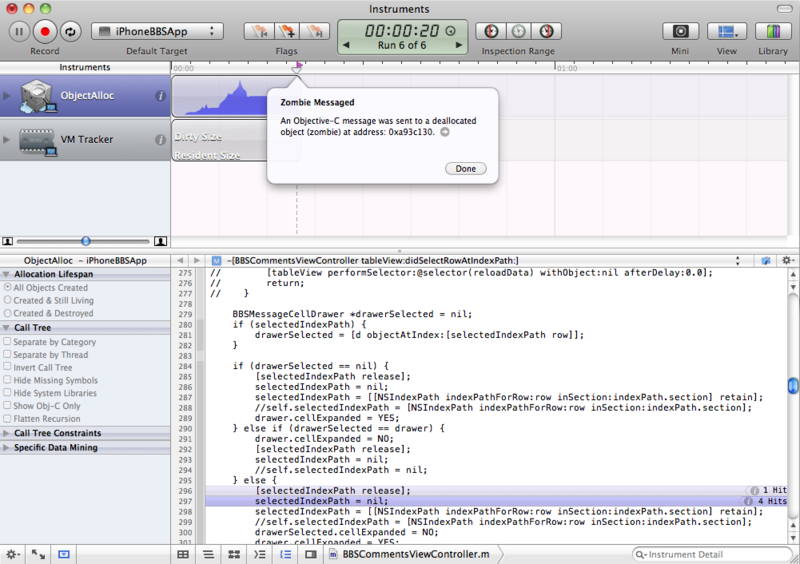Open the action gear menu at bottom left
The width and height of the screenshot is (800, 564).
13,554
